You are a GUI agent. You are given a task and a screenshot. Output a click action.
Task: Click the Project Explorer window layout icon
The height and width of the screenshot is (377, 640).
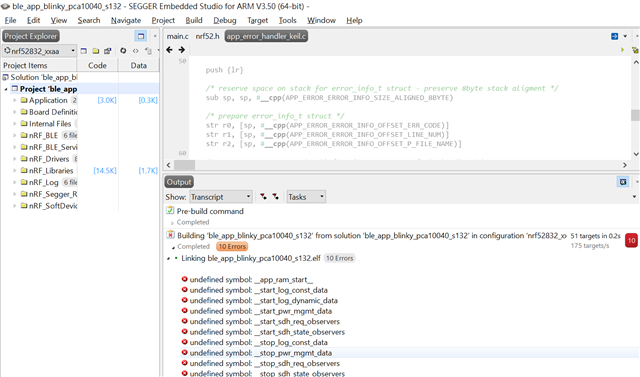[141, 36]
